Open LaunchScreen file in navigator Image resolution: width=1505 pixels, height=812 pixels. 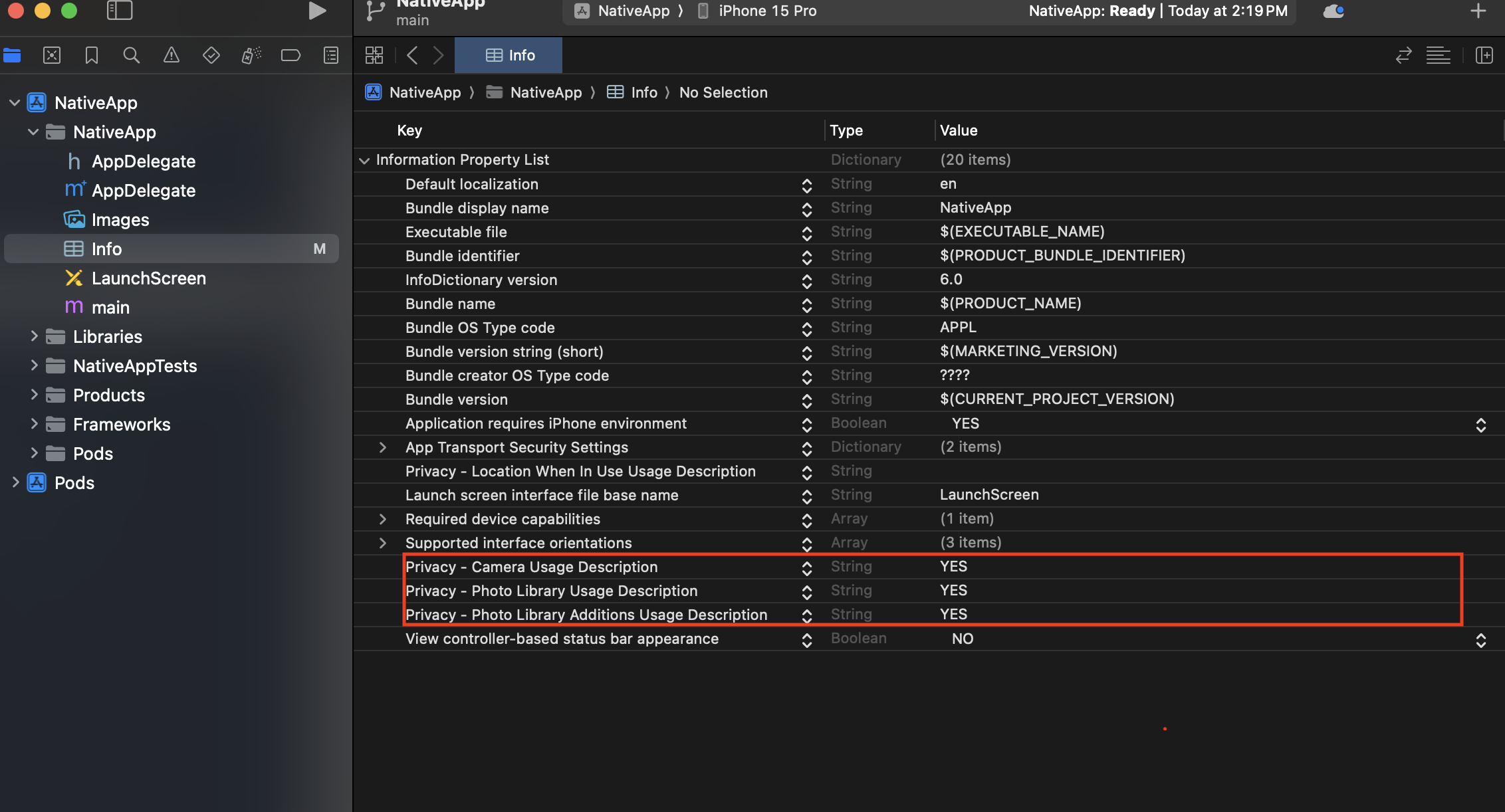(x=148, y=278)
